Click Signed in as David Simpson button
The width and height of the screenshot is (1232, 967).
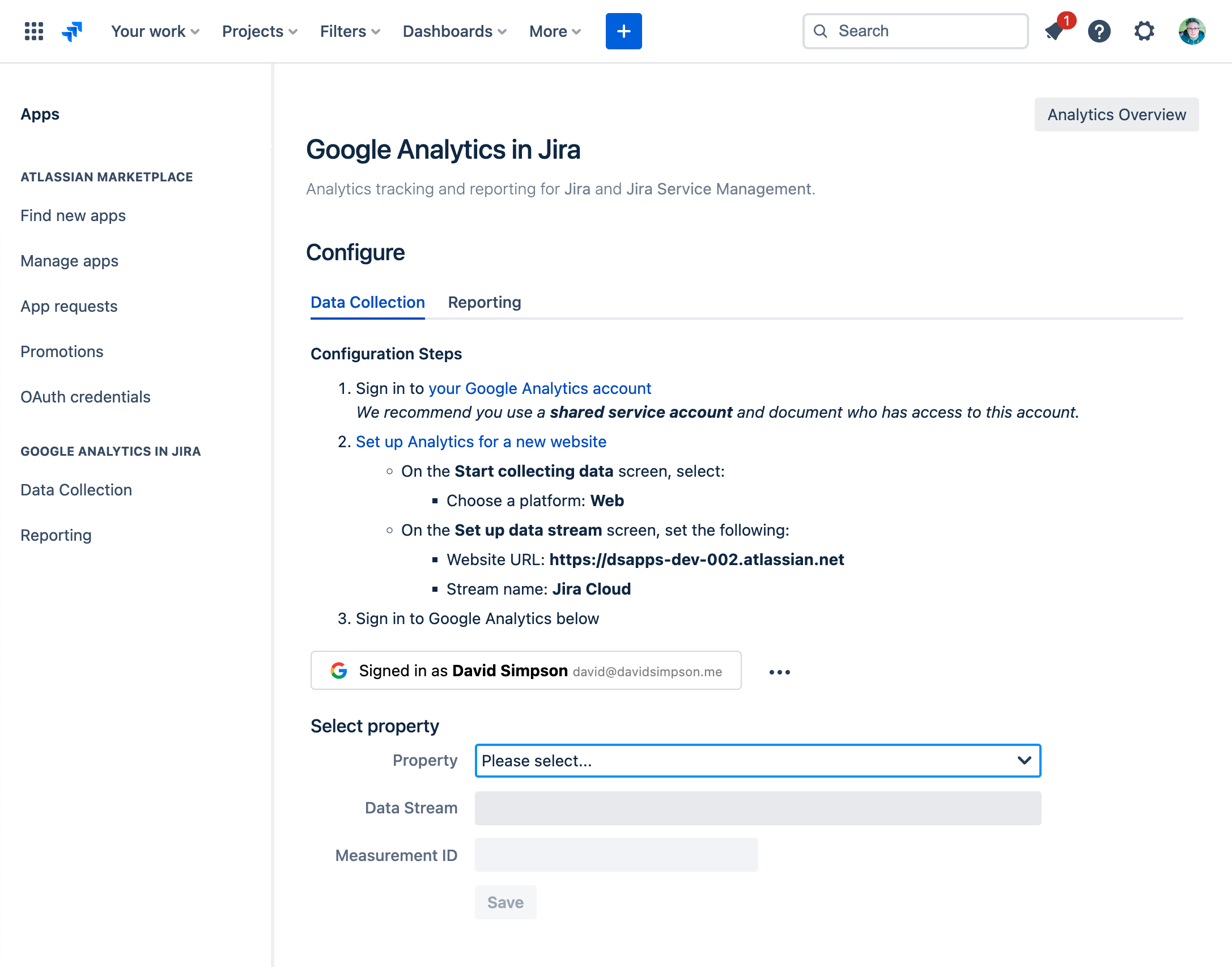click(x=525, y=671)
